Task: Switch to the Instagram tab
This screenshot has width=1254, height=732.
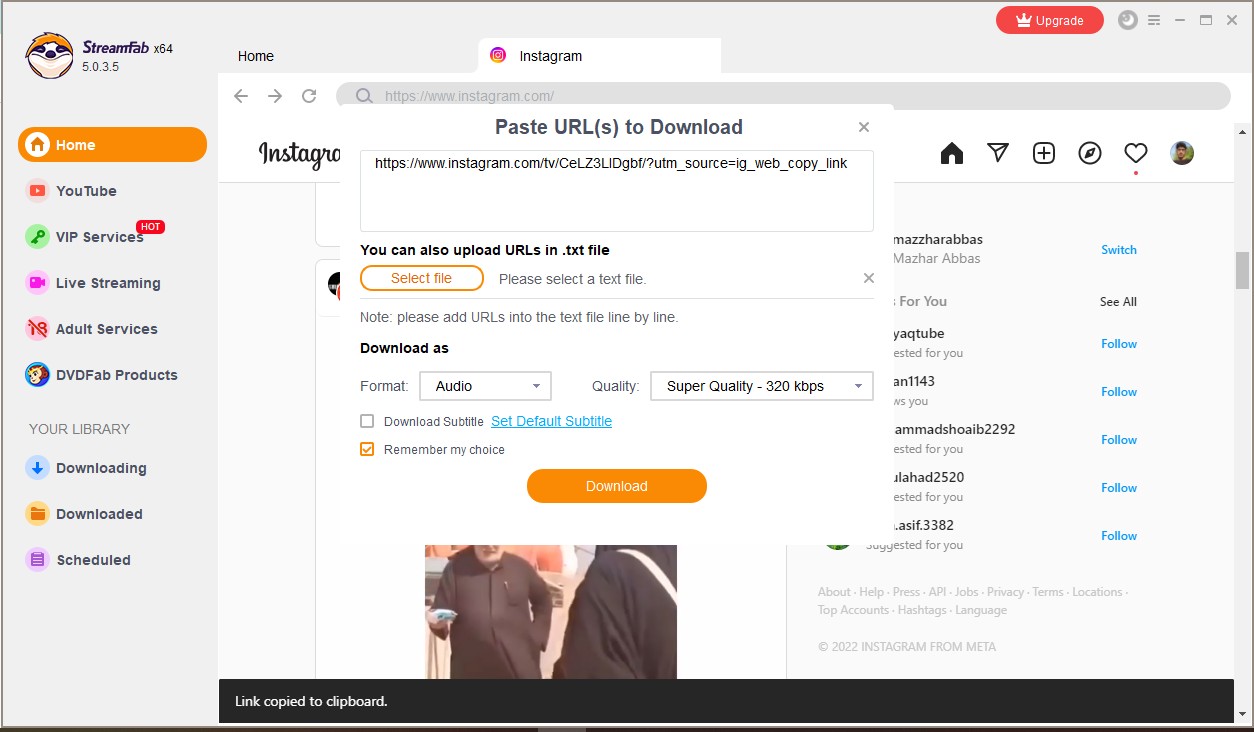Action: pos(600,56)
